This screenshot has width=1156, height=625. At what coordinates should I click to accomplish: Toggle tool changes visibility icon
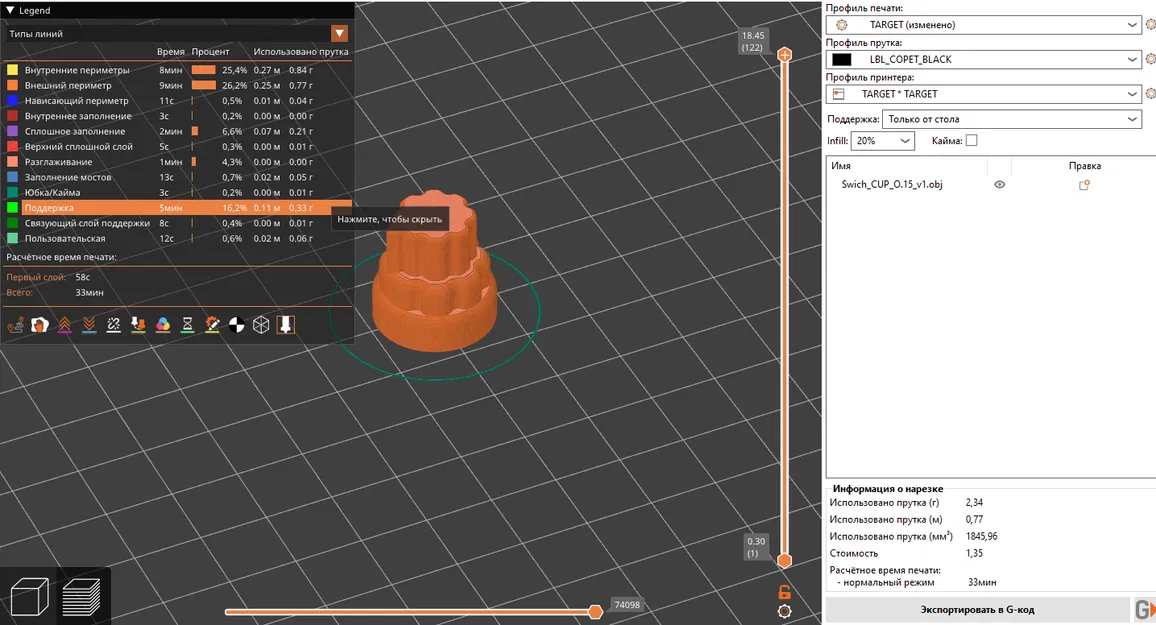tap(138, 325)
